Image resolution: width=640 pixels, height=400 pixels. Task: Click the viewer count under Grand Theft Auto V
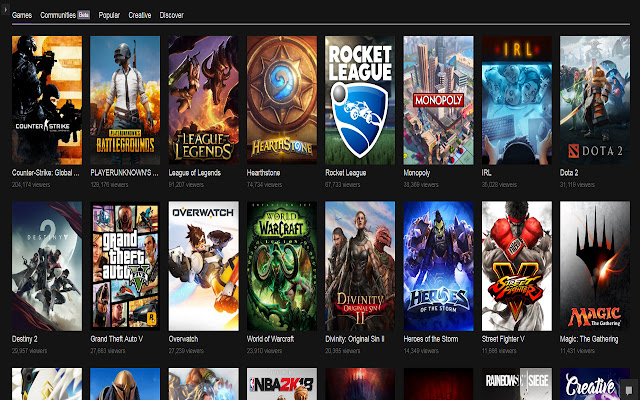[x=108, y=351]
